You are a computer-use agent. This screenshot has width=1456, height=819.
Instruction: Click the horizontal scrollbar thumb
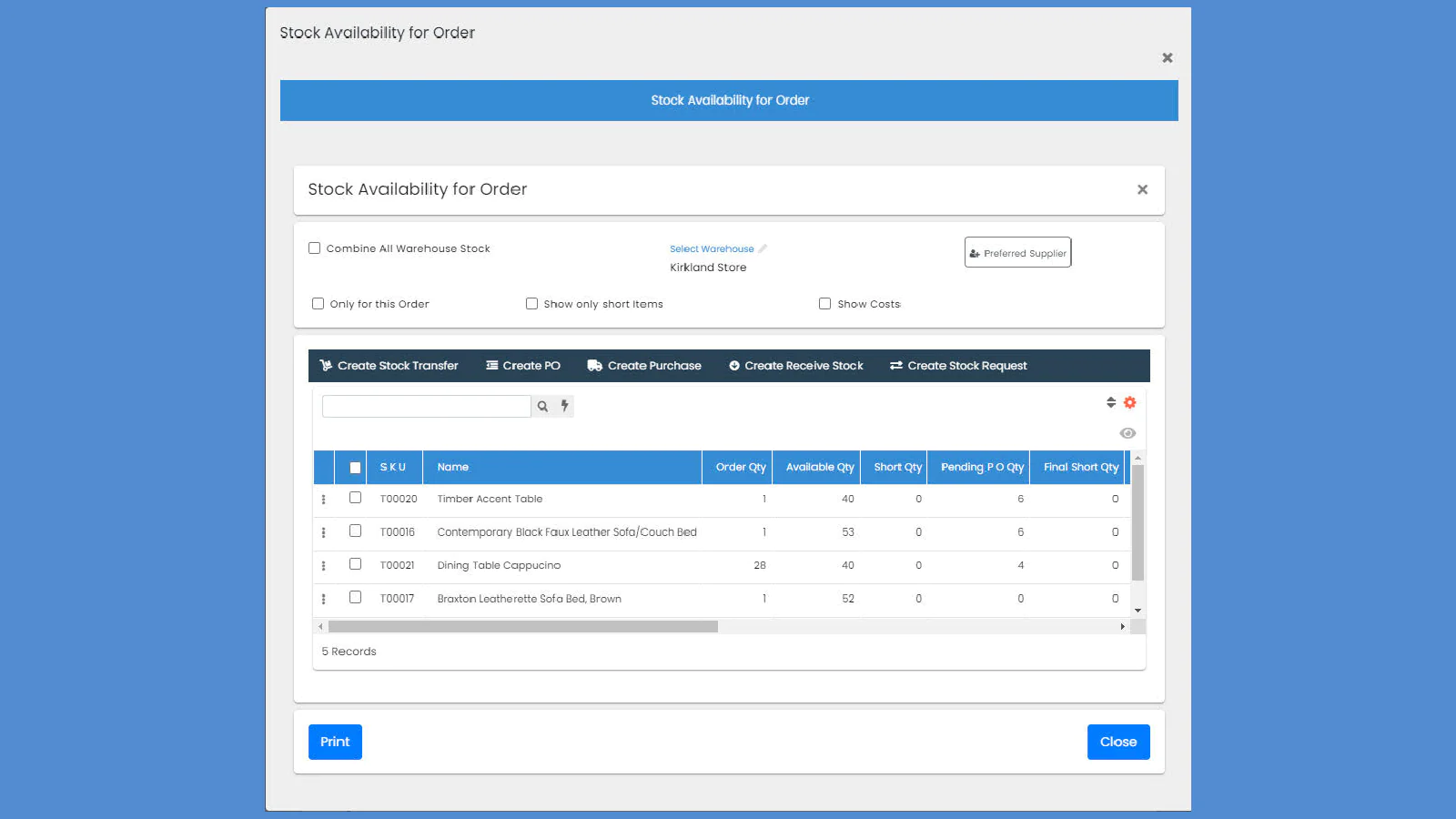tap(523, 626)
